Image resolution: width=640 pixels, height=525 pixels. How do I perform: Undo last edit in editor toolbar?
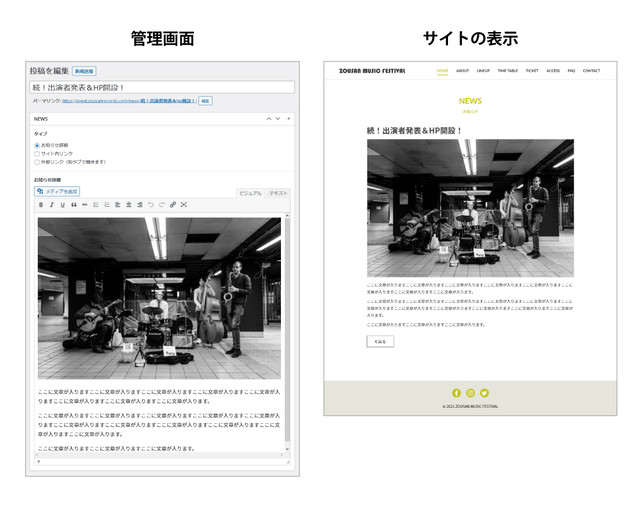pos(151,205)
